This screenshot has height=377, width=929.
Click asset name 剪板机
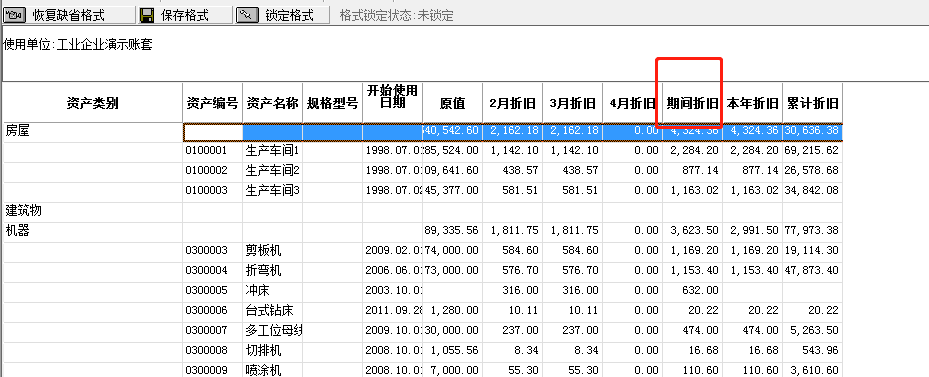(x=264, y=251)
